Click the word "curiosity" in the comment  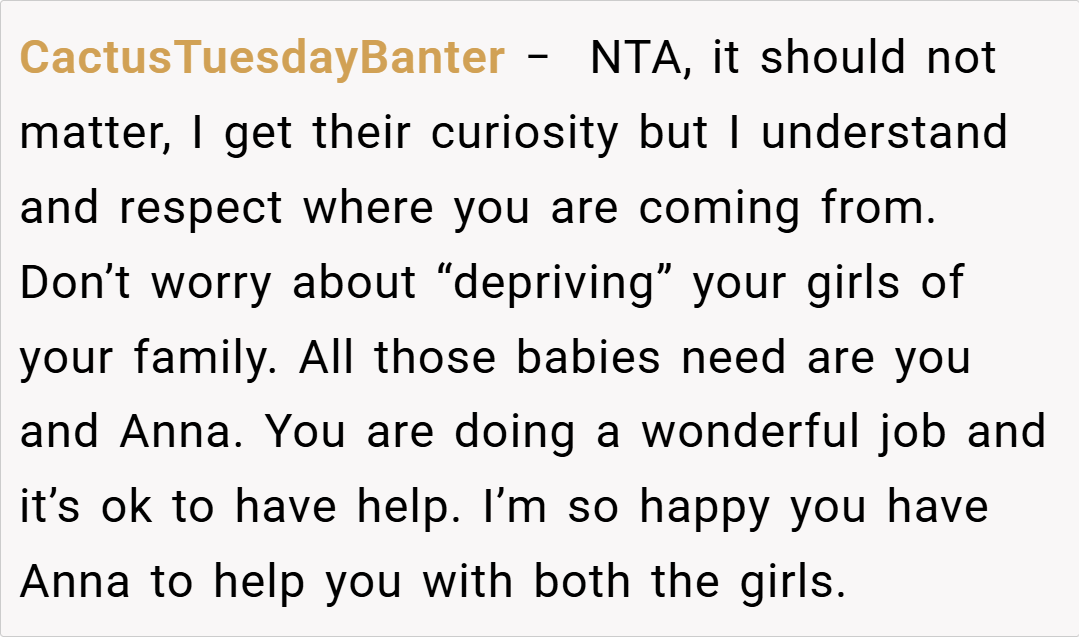pos(525,133)
